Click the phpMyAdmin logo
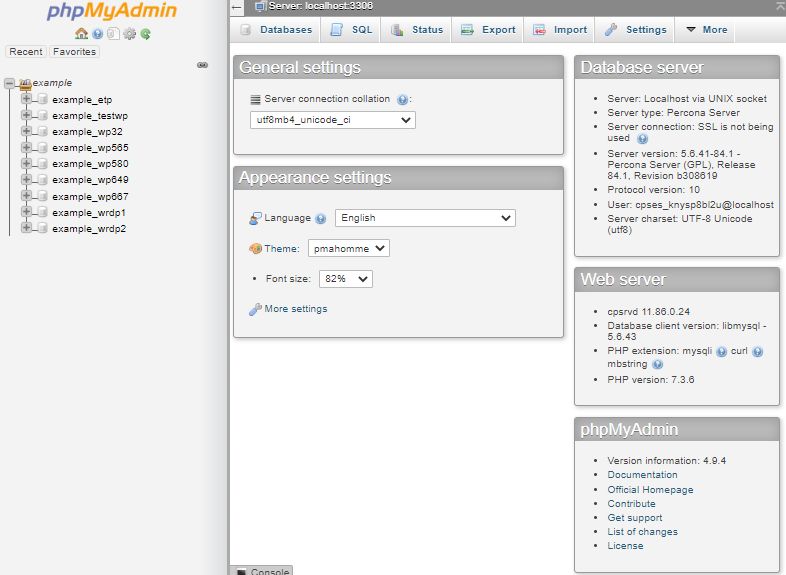The image size is (786, 575). 112,11
